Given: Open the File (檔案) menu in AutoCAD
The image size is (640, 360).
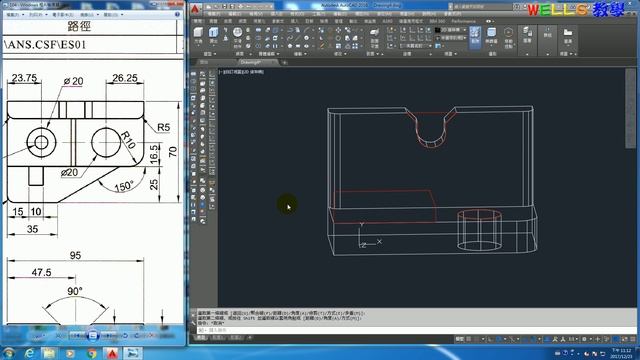Looking at the screenshot, I should click(x=213, y=14).
